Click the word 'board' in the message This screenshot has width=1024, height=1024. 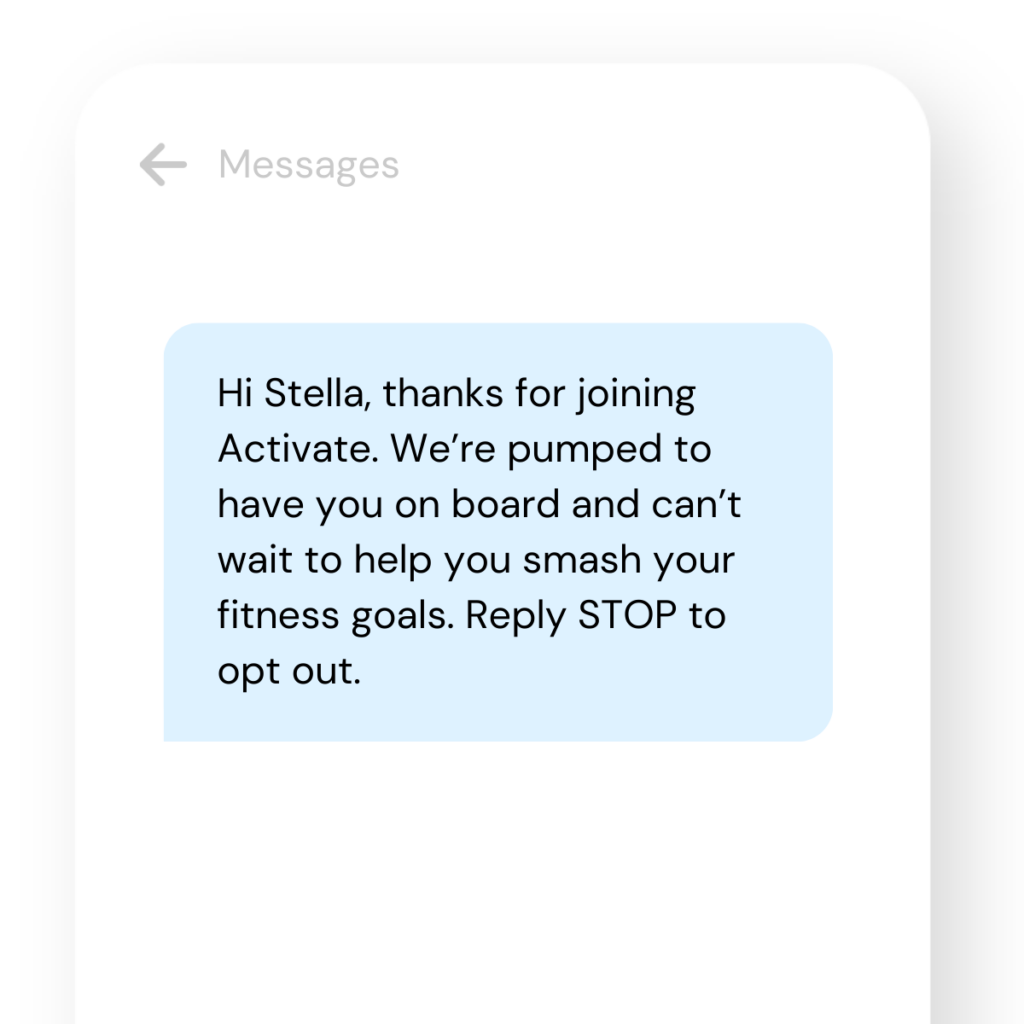pos(505,504)
